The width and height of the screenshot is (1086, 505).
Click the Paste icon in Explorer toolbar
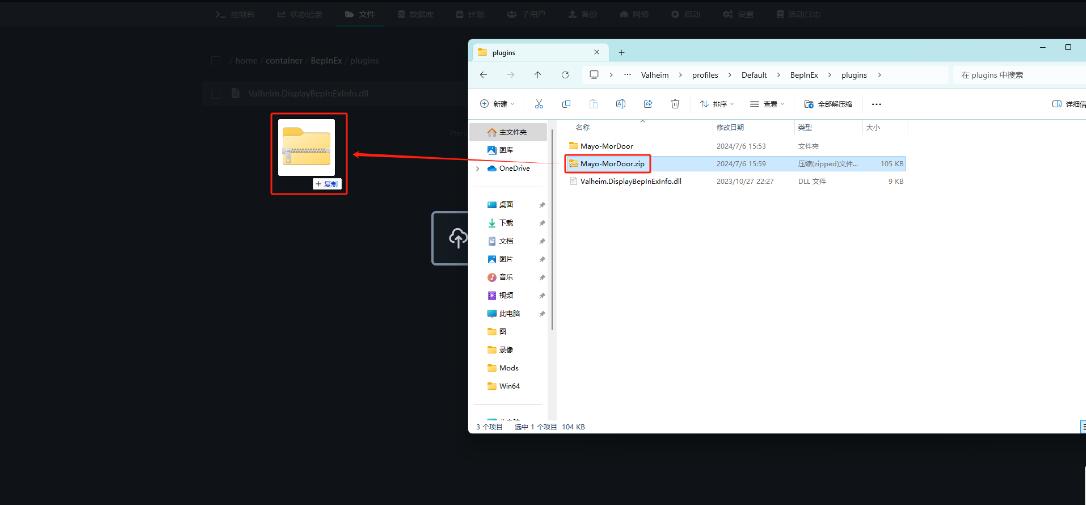pyautogui.click(x=594, y=104)
